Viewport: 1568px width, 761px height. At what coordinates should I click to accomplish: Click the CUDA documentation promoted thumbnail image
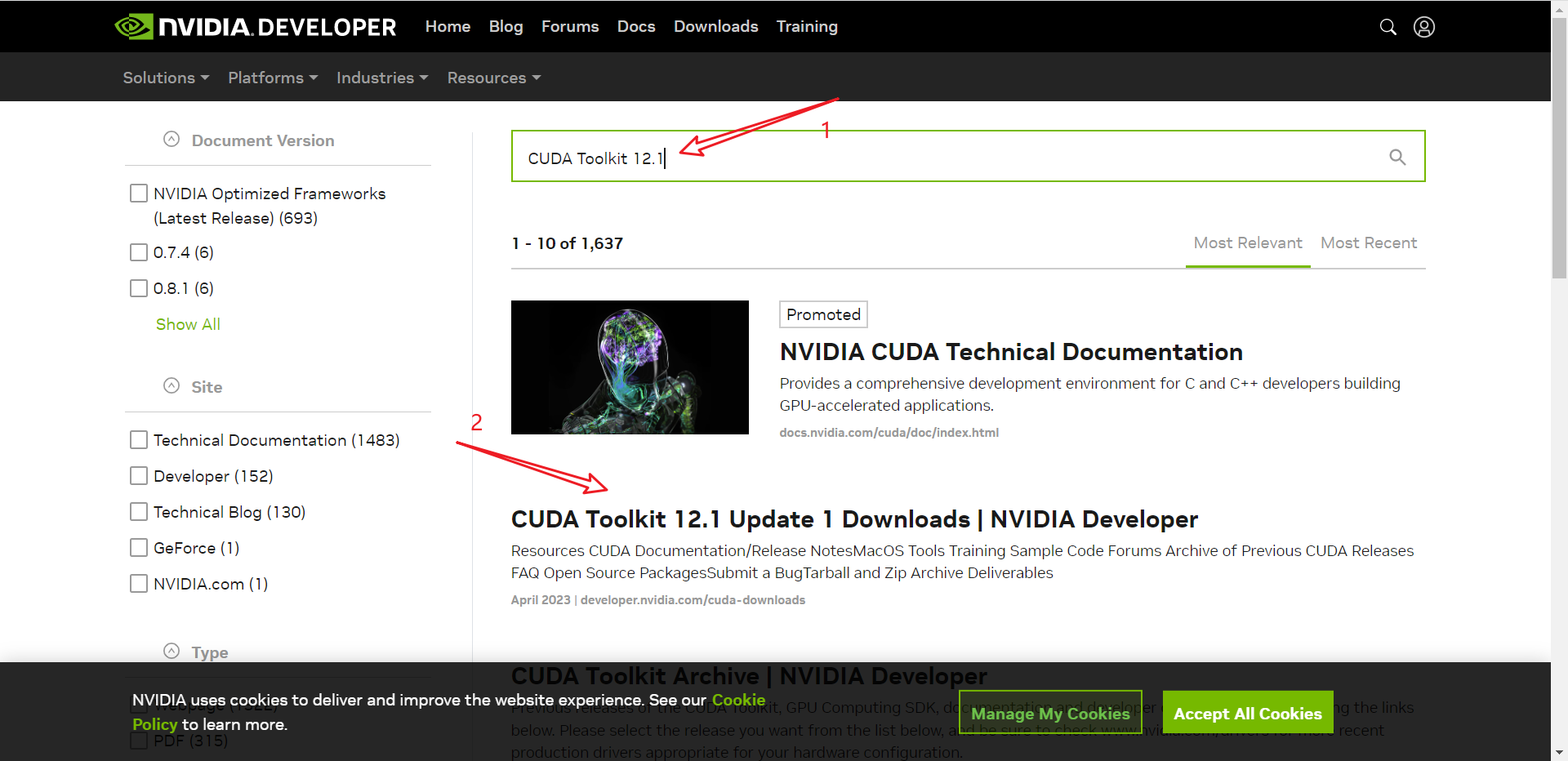[630, 367]
